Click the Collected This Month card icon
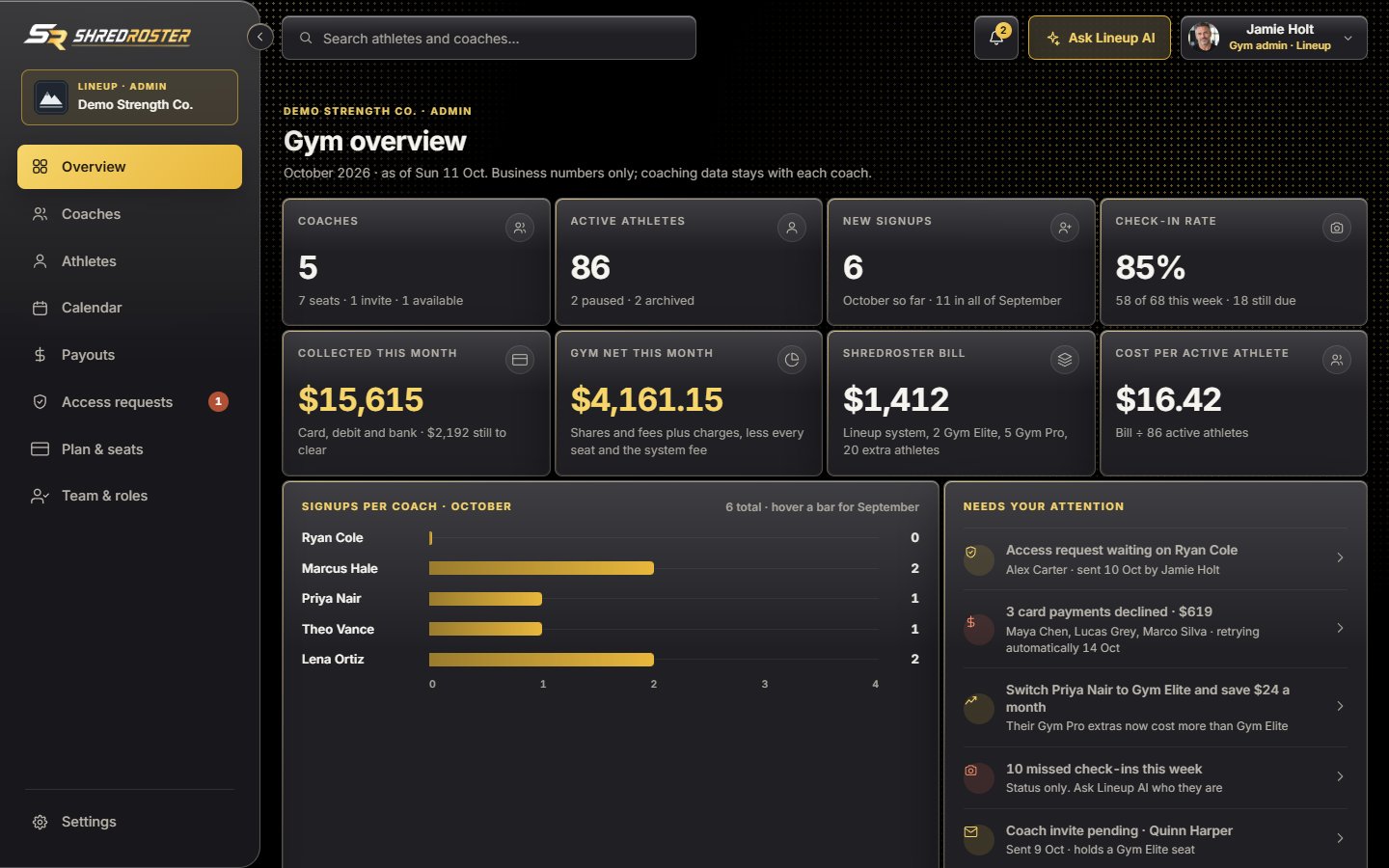Viewport: 1389px width, 868px height. tap(520, 360)
